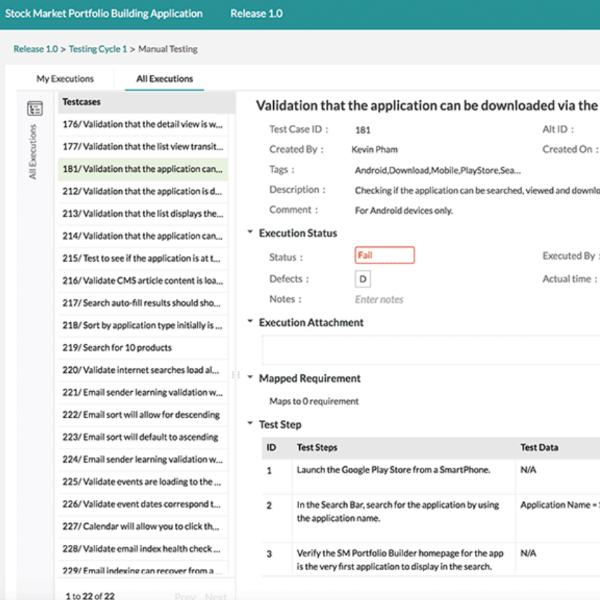Select testcase 227 Calendar will allow you
Viewport: 600px width, 600px height.
[143, 526]
